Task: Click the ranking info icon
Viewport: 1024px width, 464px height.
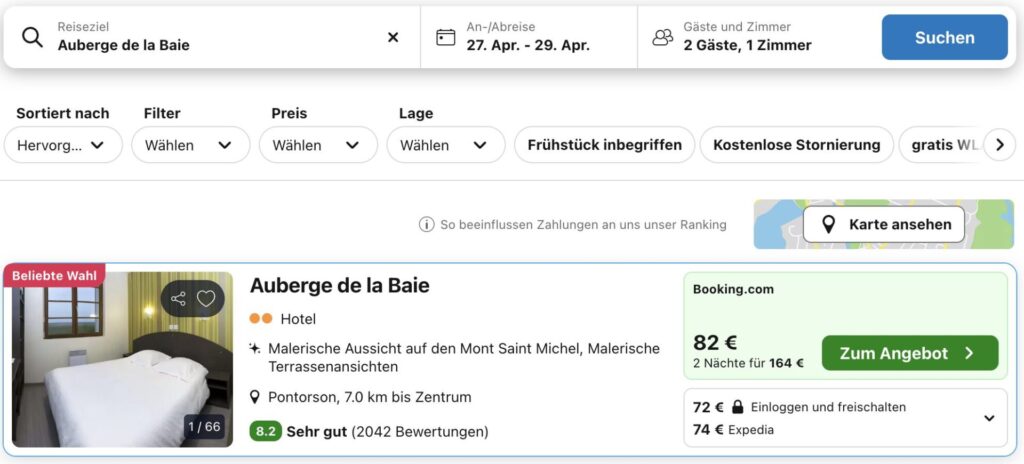Action: coord(426,225)
